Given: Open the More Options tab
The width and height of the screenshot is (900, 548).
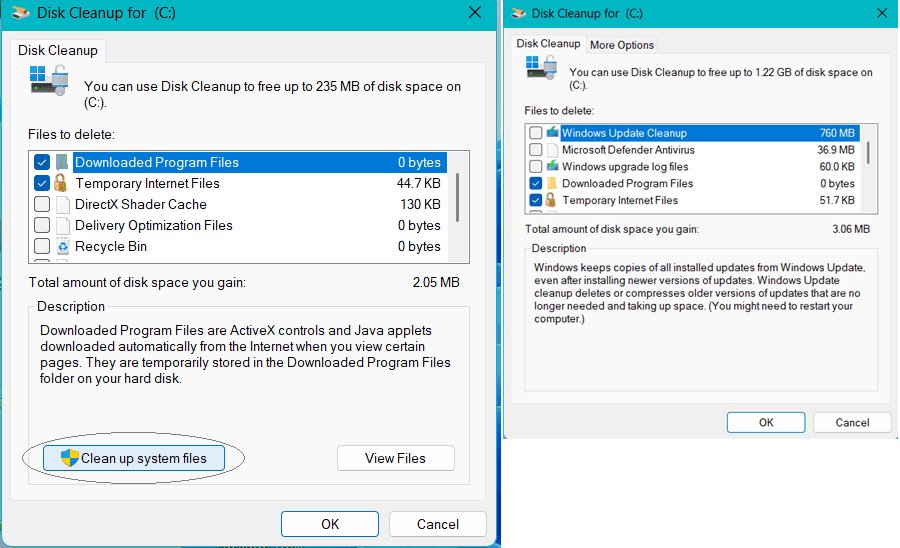Looking at the screenshot, I should pyautogui.click(x=622, y=45).
